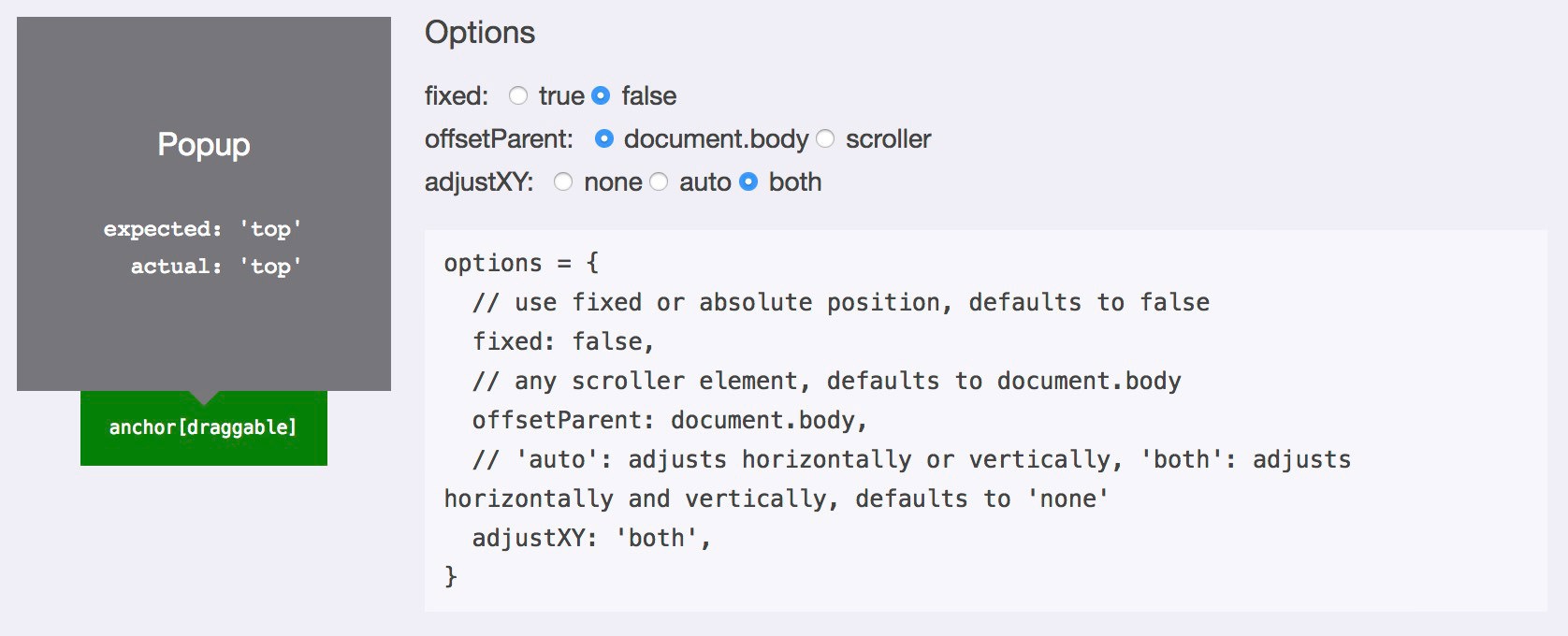This screenshot has height=636, width=1568.
Task: Select the fixed 'false' radio button
Action: tap(602, 95)
